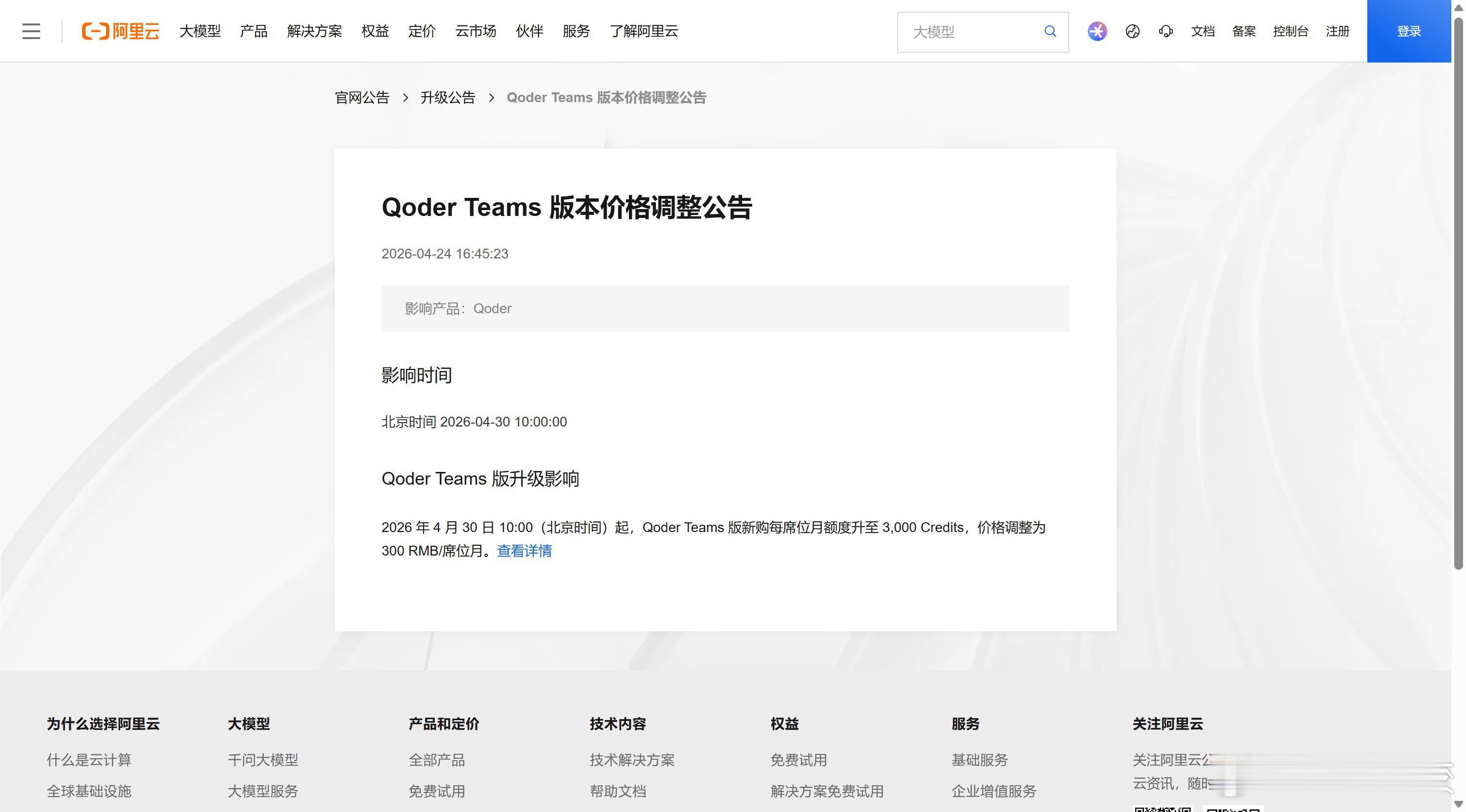
Task: Open the 控制台 link in header
Action: [x=1290, y=31]
